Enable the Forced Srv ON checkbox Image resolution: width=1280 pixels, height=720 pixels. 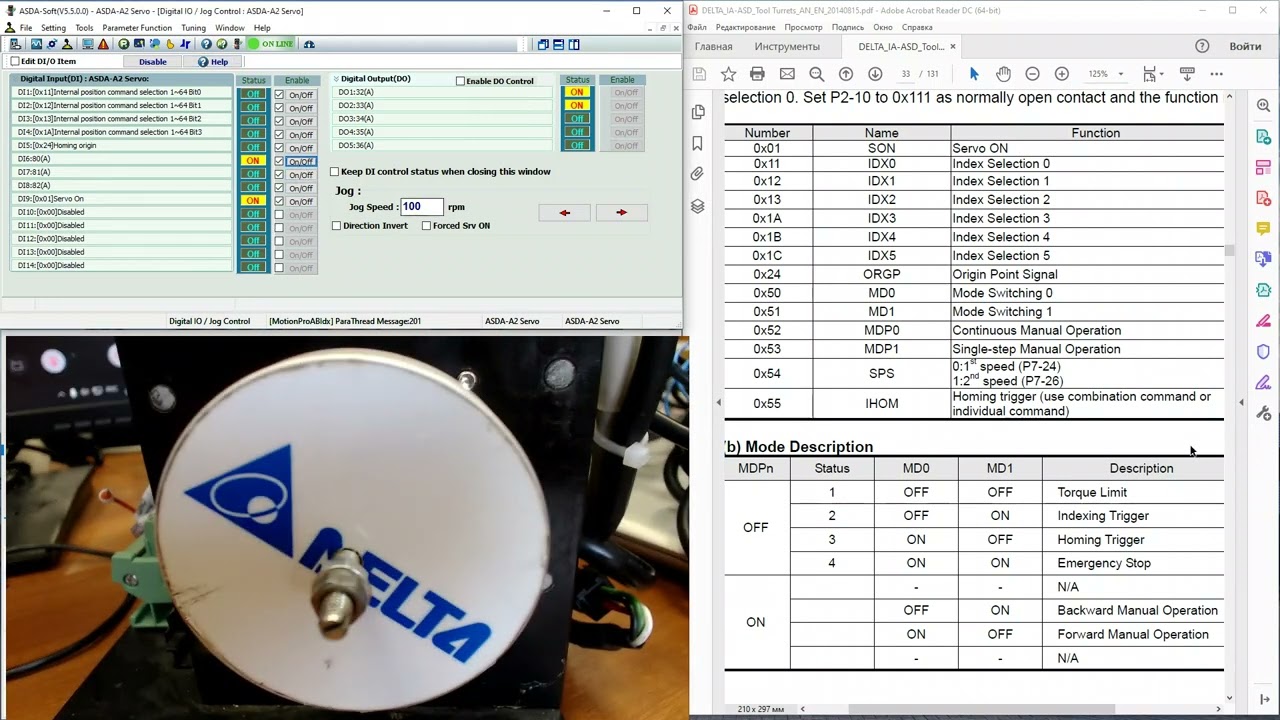coord(426,226)
